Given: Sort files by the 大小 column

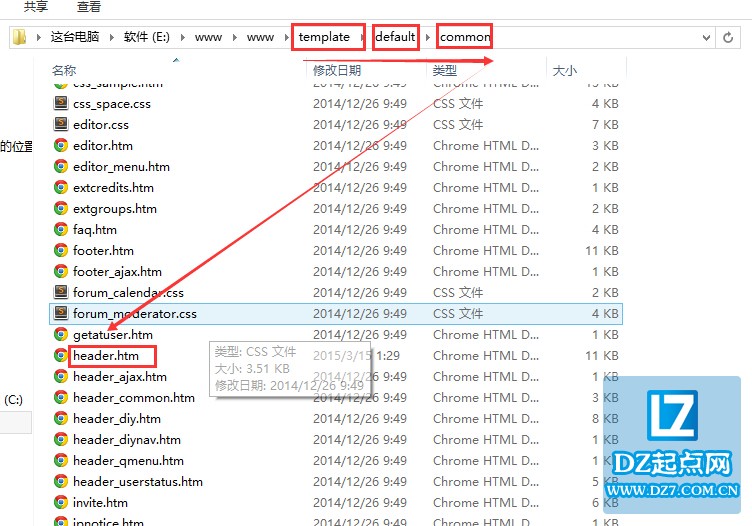Looking at the screenshot, I should [x=564, y=71].
